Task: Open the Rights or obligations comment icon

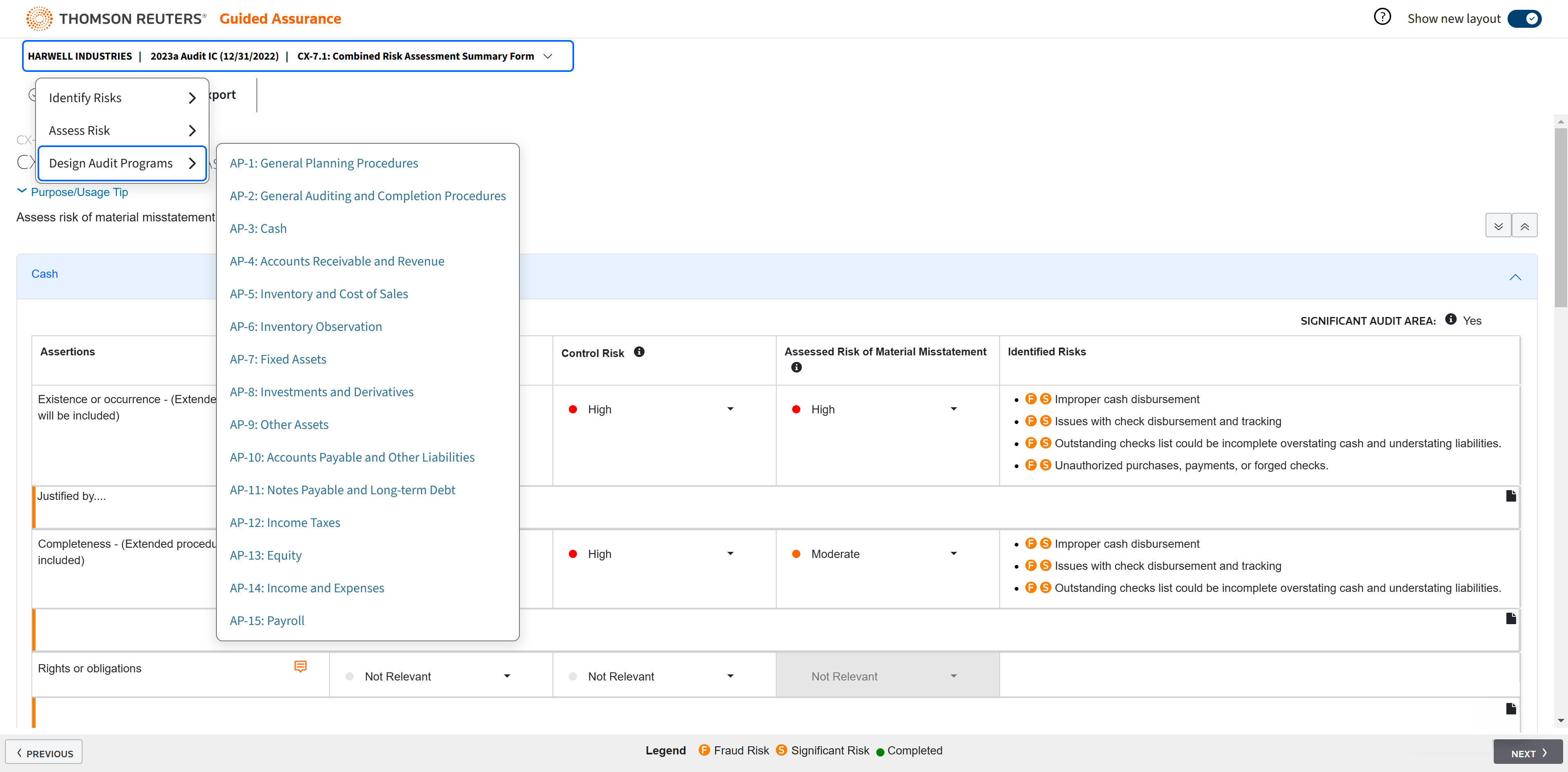Action: tap(300, 667)
